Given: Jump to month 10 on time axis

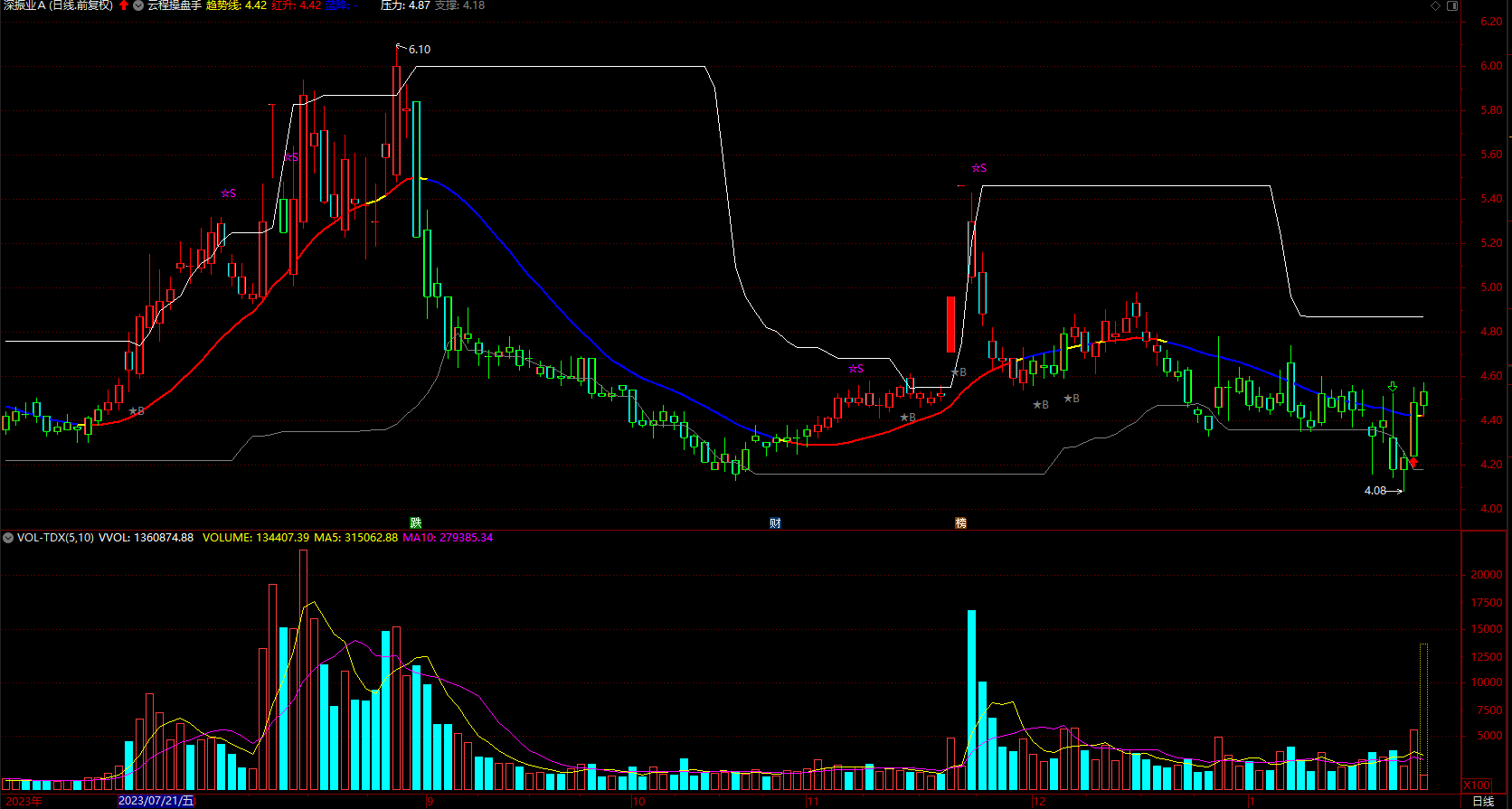Looking at the screenshot, I should click(638, 801).
